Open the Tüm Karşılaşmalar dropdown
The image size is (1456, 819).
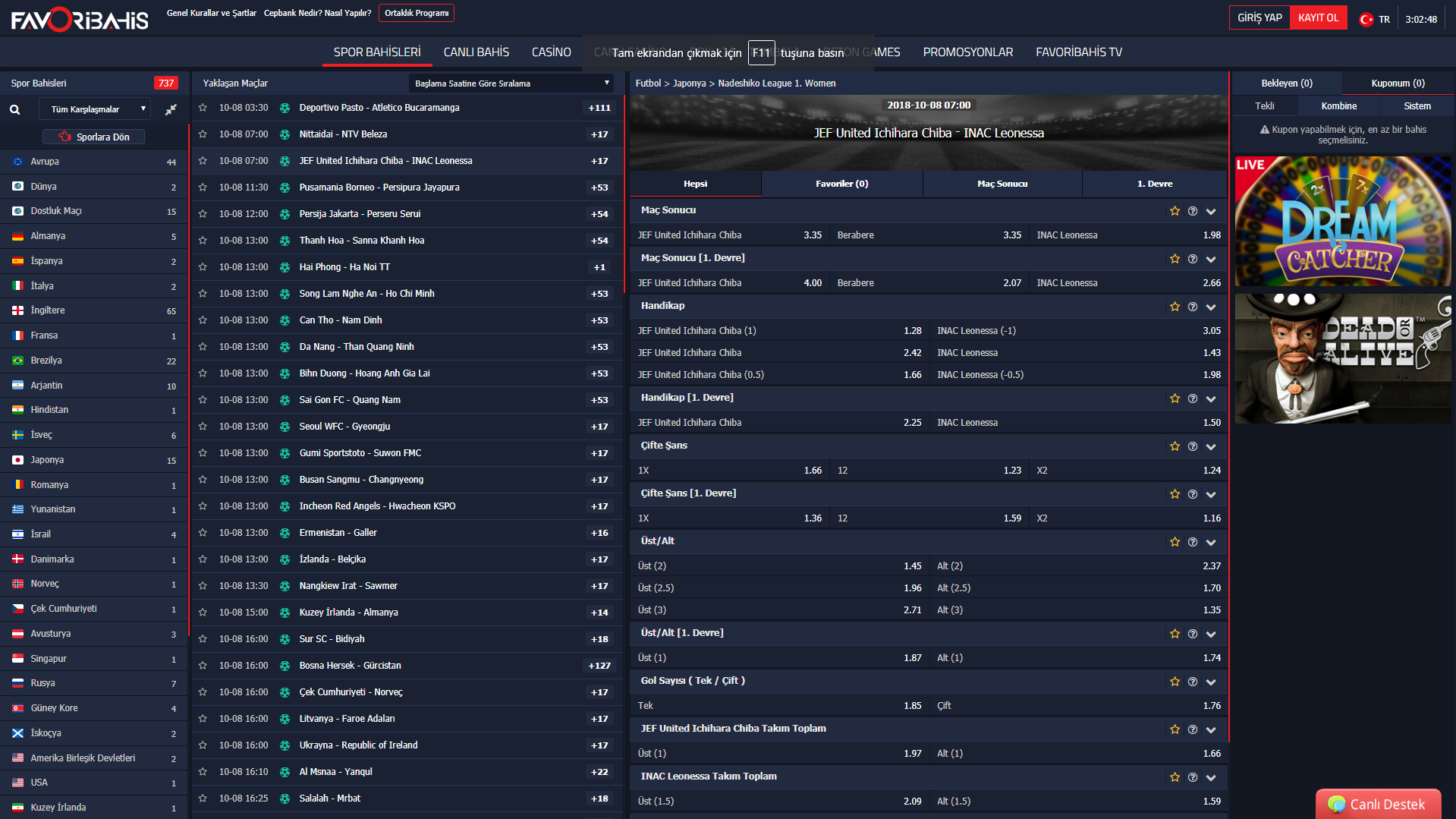coord(95,109)
